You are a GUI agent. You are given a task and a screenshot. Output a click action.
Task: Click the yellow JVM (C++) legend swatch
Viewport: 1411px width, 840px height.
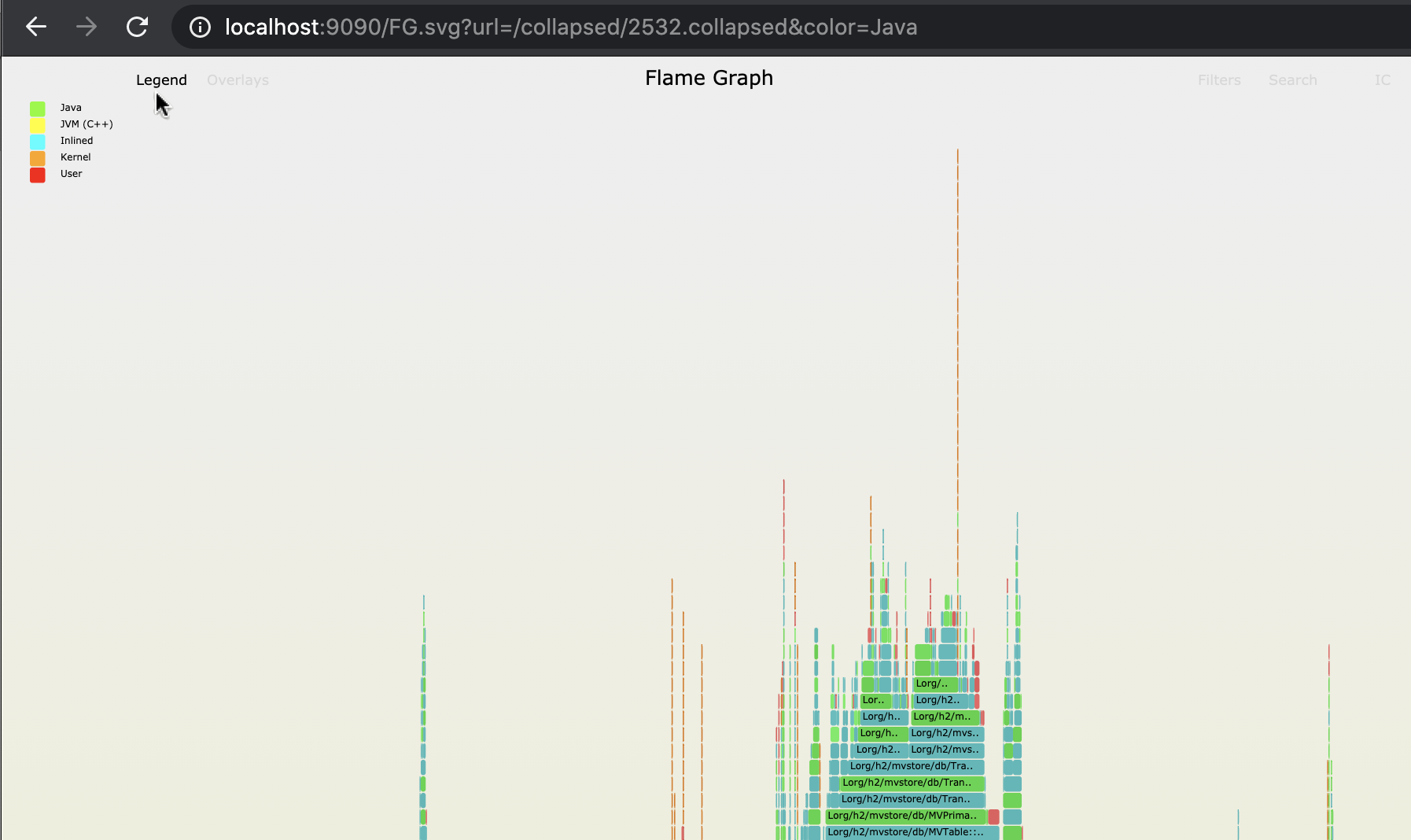tap(38, 125)
